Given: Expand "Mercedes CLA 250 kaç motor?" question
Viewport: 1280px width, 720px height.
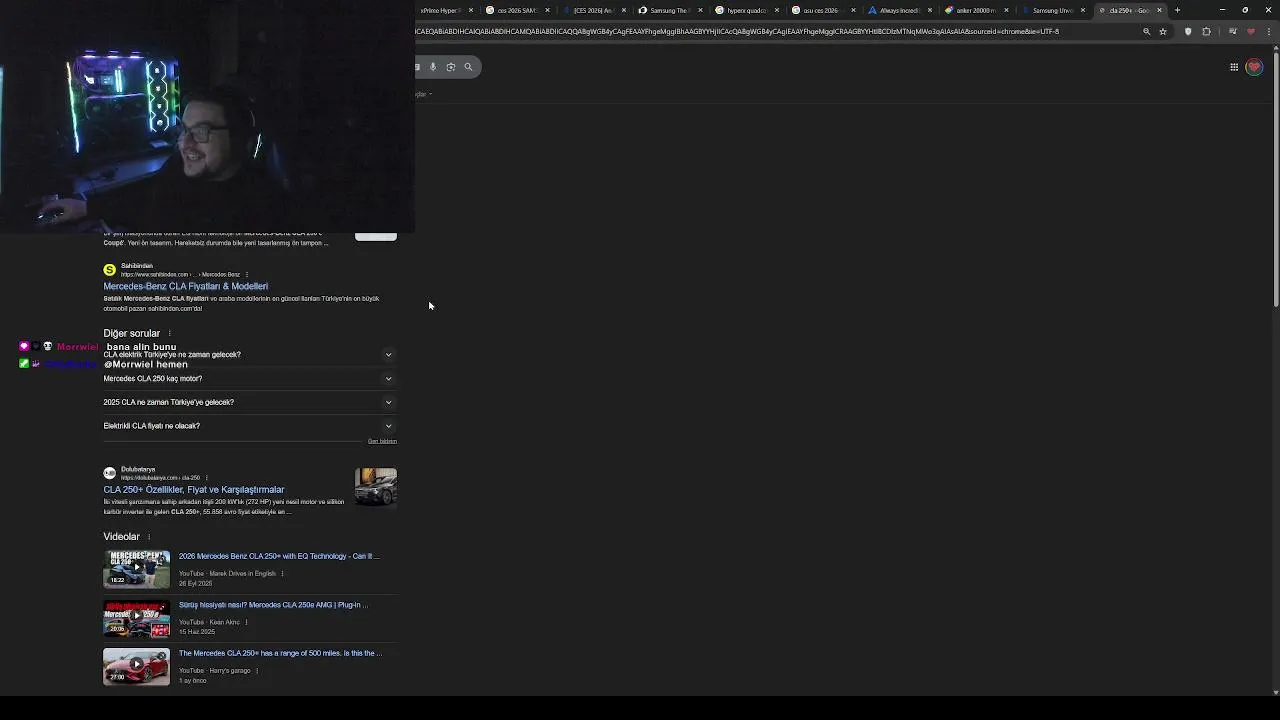Looking at the screenshot, I should click(248, 379).
